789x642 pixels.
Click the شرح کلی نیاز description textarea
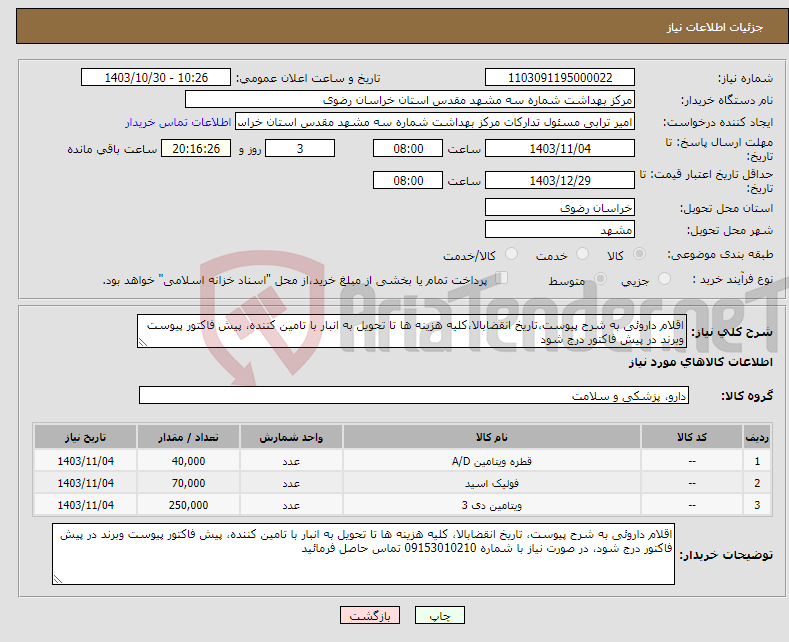click(412, 332)
